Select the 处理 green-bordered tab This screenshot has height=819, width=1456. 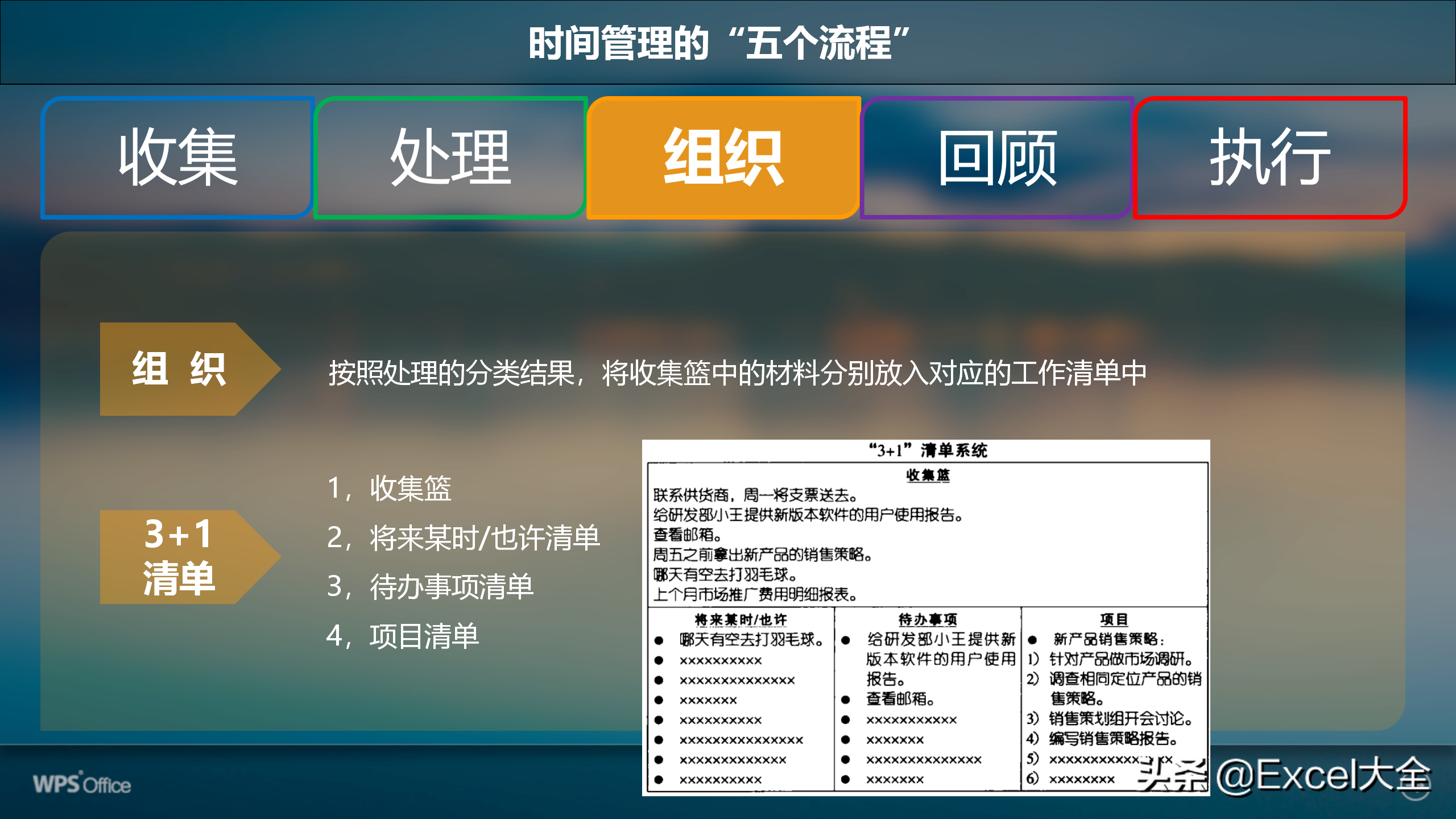point(450,158)
